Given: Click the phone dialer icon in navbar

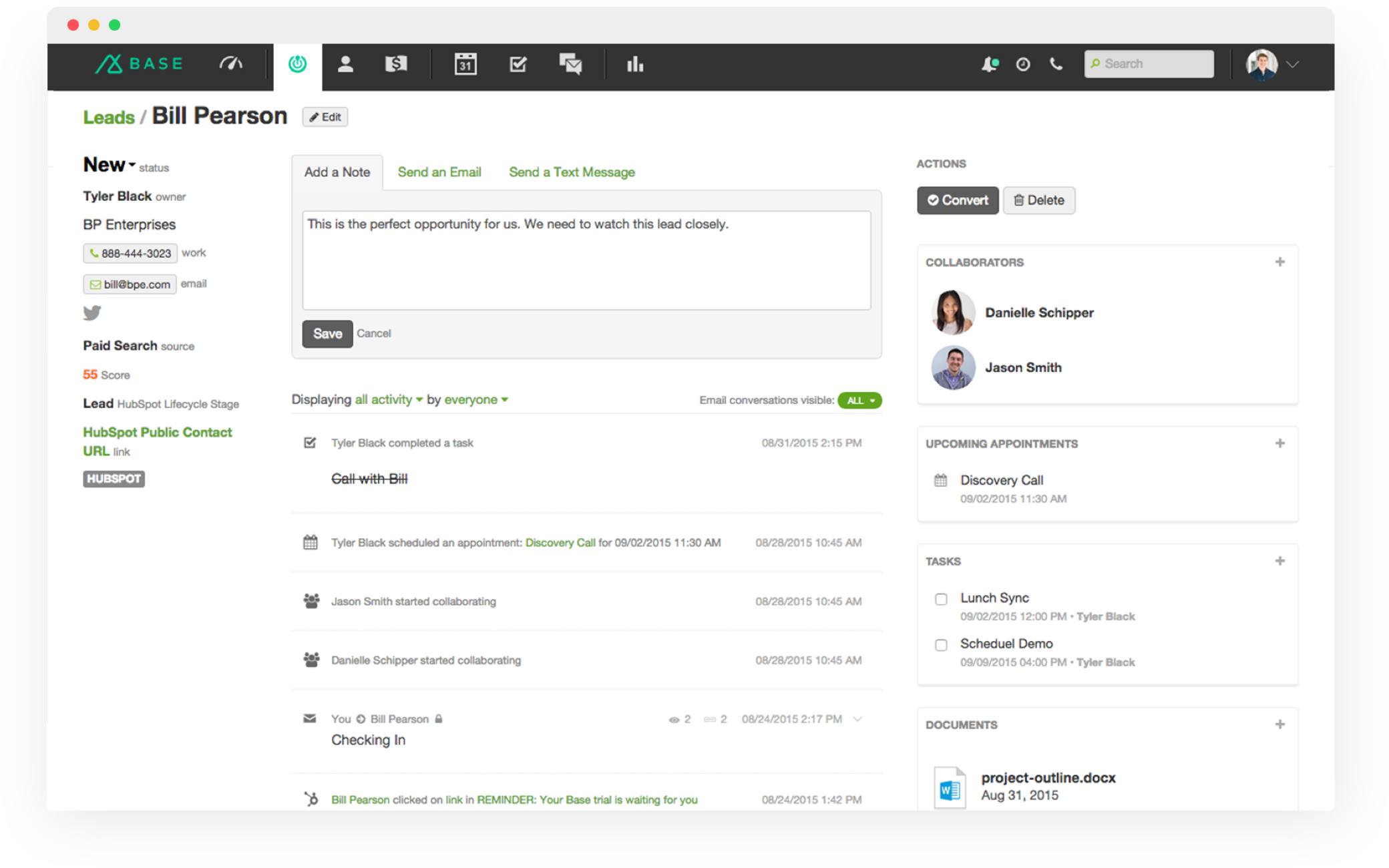Looking at the screenshot, I should point(1056,64).
